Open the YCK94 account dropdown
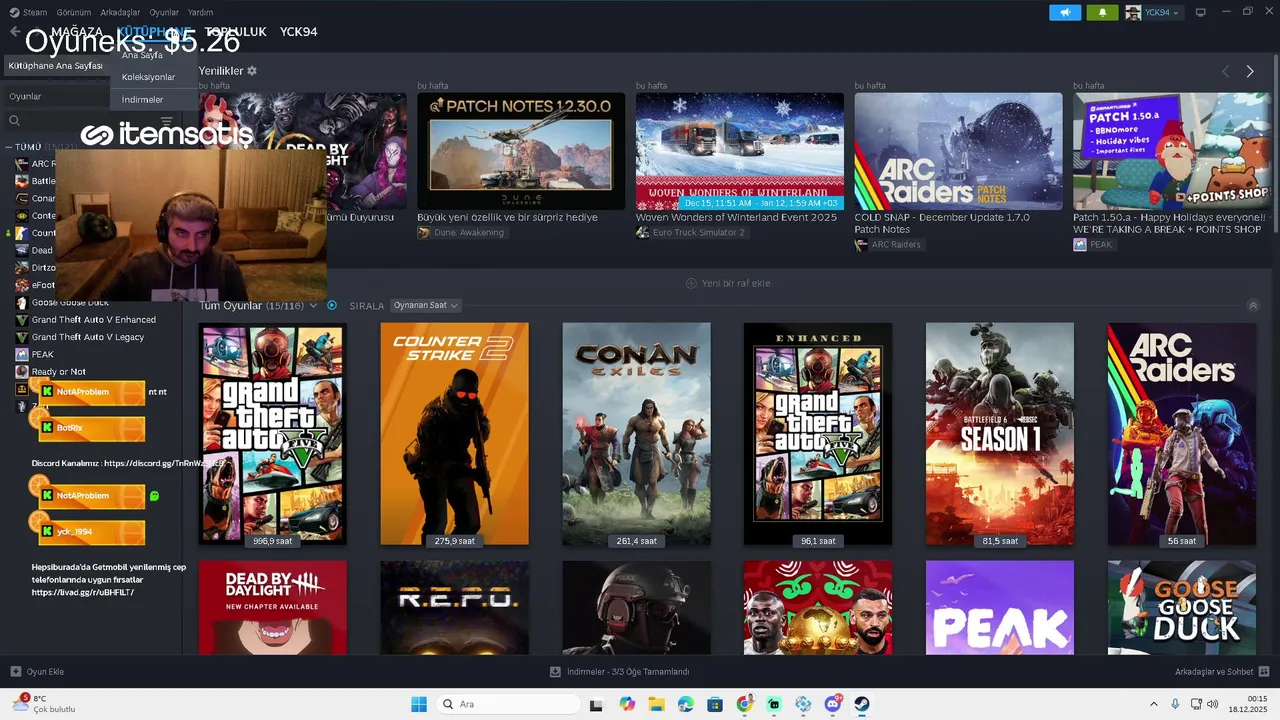This screenshot has height=720, width=1280. [1153, 13]
